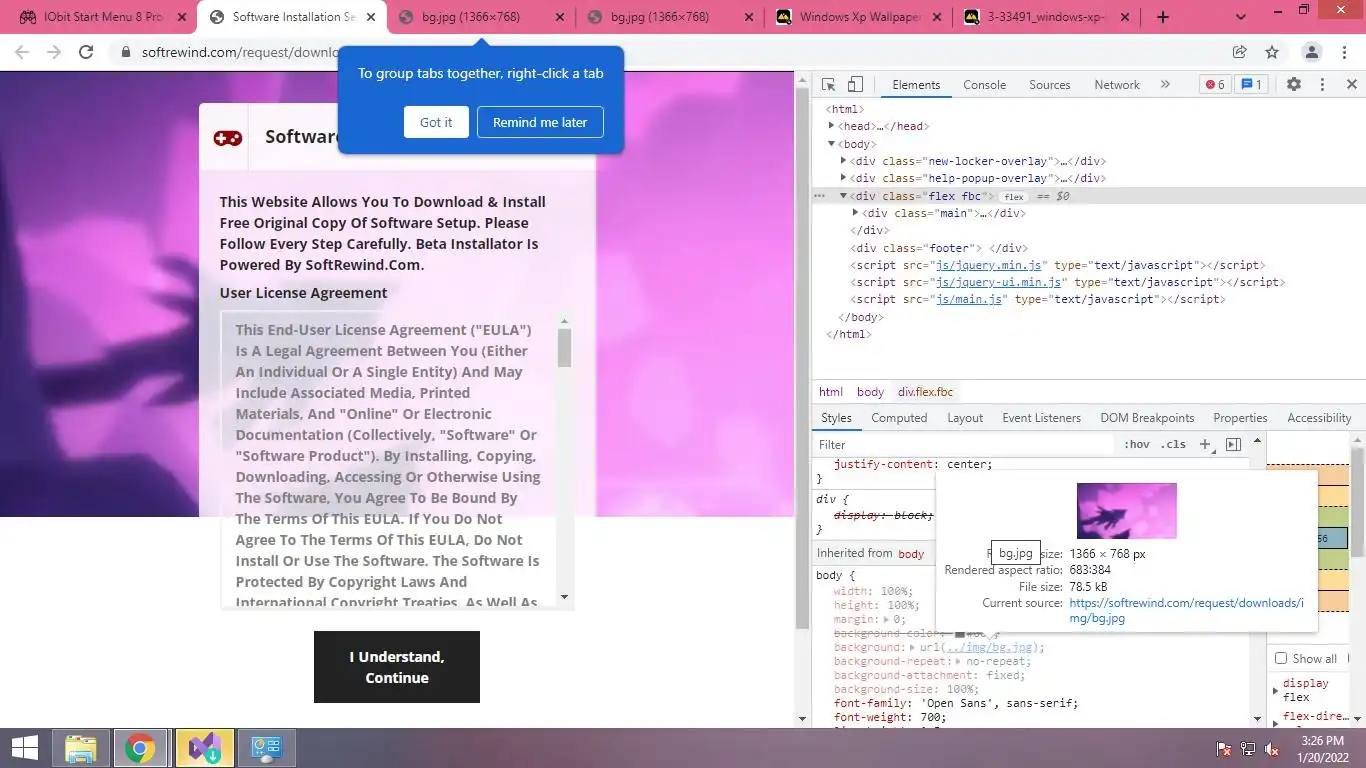Focus the styles Filter input field
Screen dimensions: 1366x768
click(x=965, y=444)
